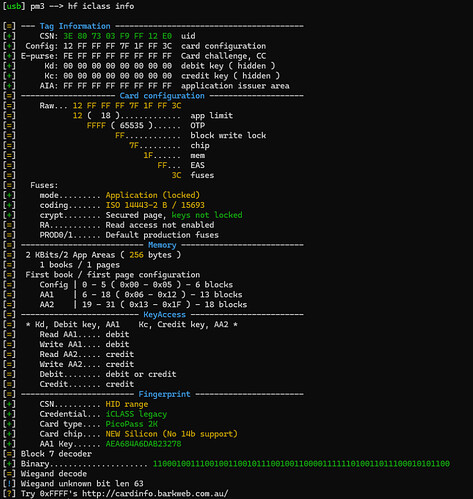Click 'Wiegand unknown bit len 63' warning

[x=82, y=484]
